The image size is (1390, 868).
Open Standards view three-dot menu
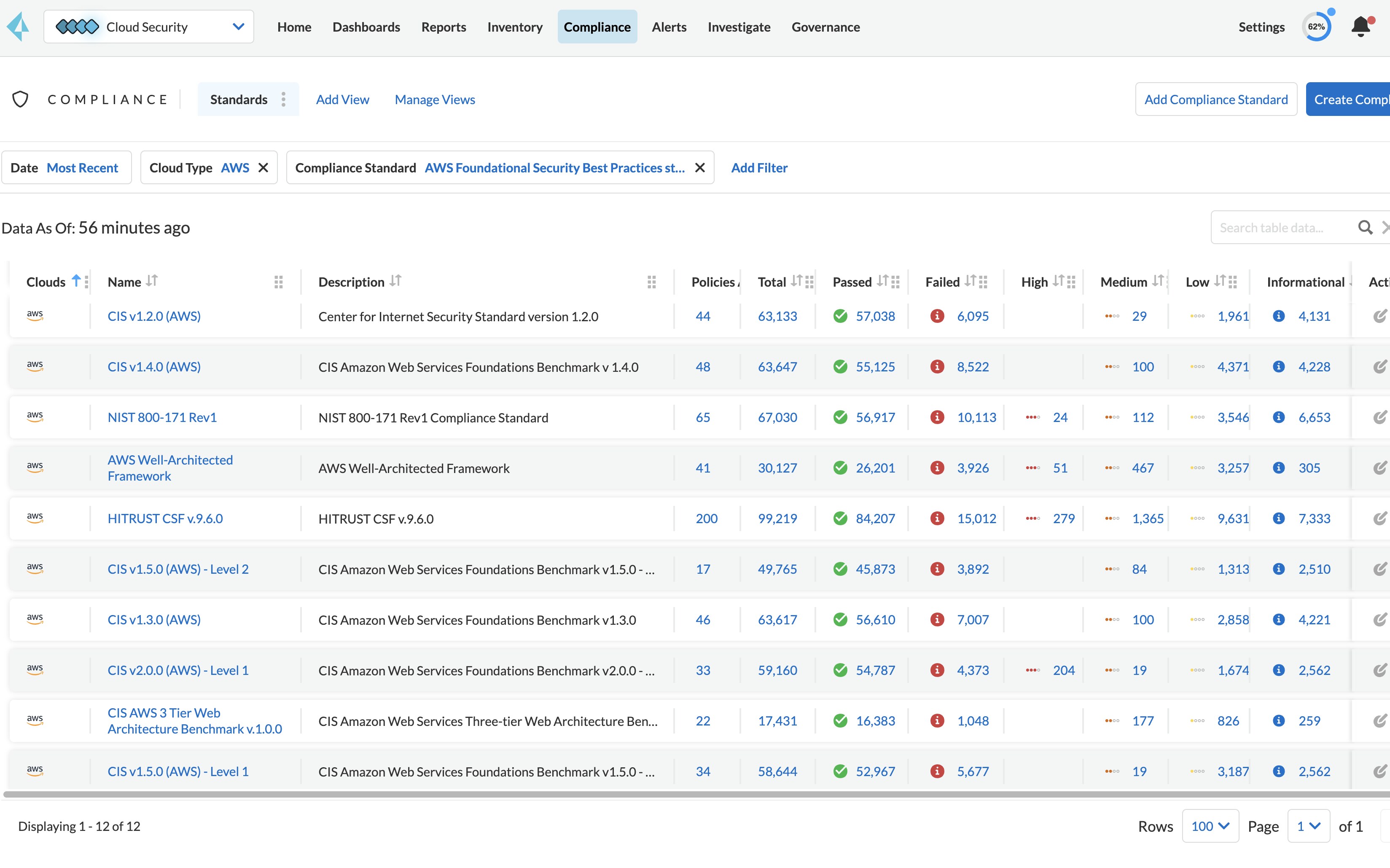pyautogui.click(x=284, y=99)
